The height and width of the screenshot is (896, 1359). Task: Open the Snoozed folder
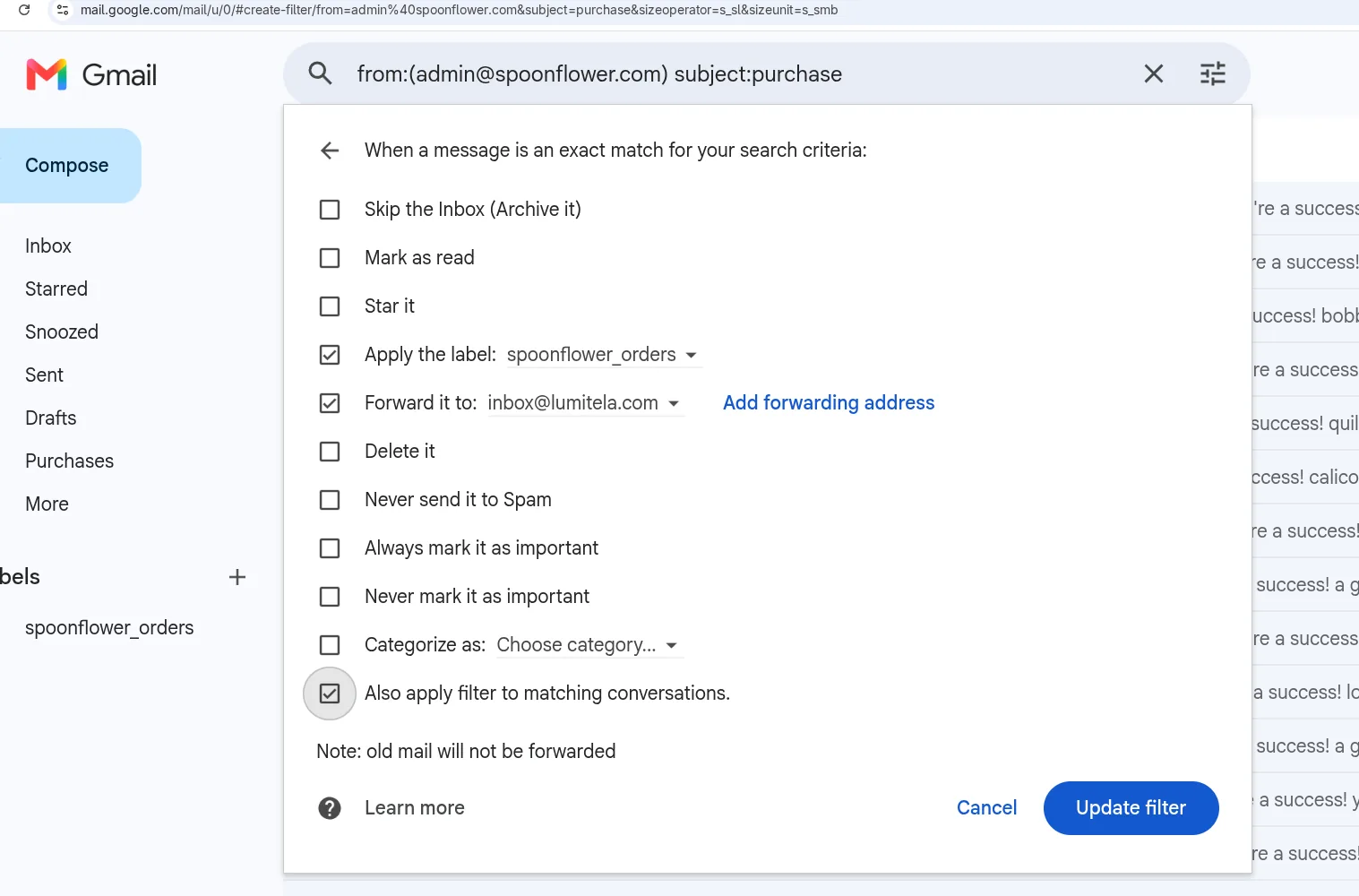click(62, 332)
